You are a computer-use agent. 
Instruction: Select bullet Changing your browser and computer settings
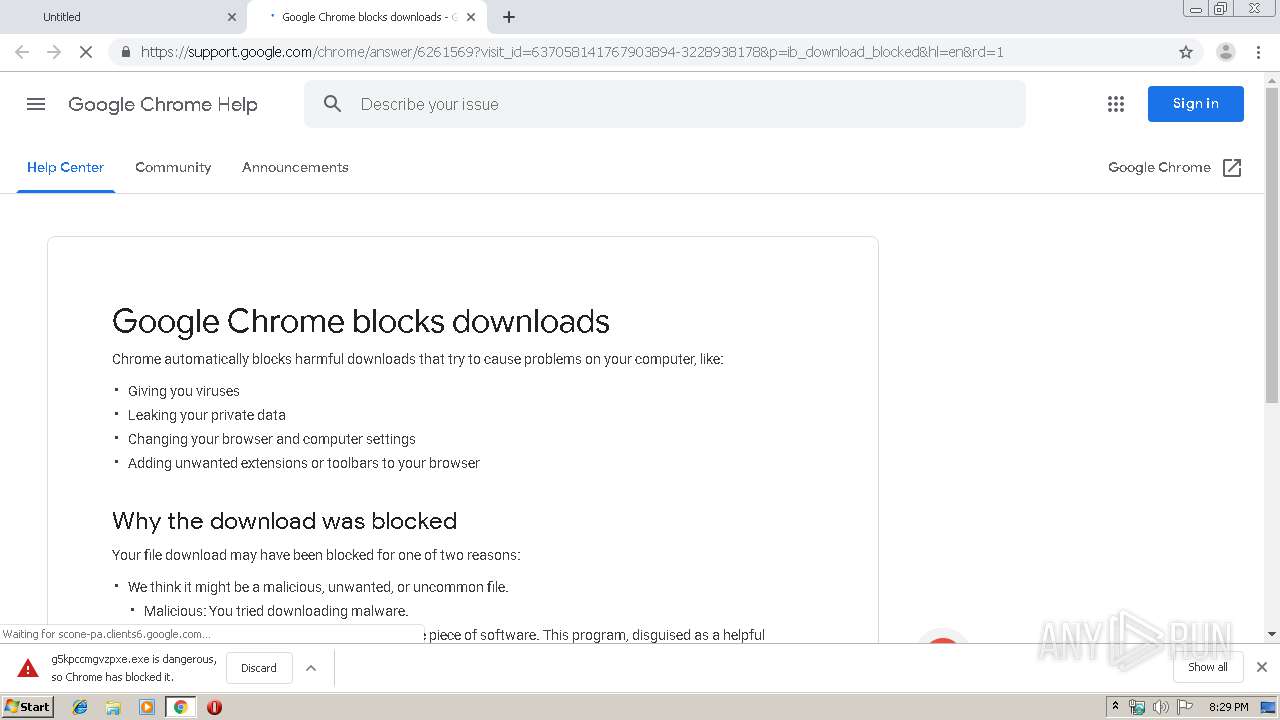(x=272, y=439)
